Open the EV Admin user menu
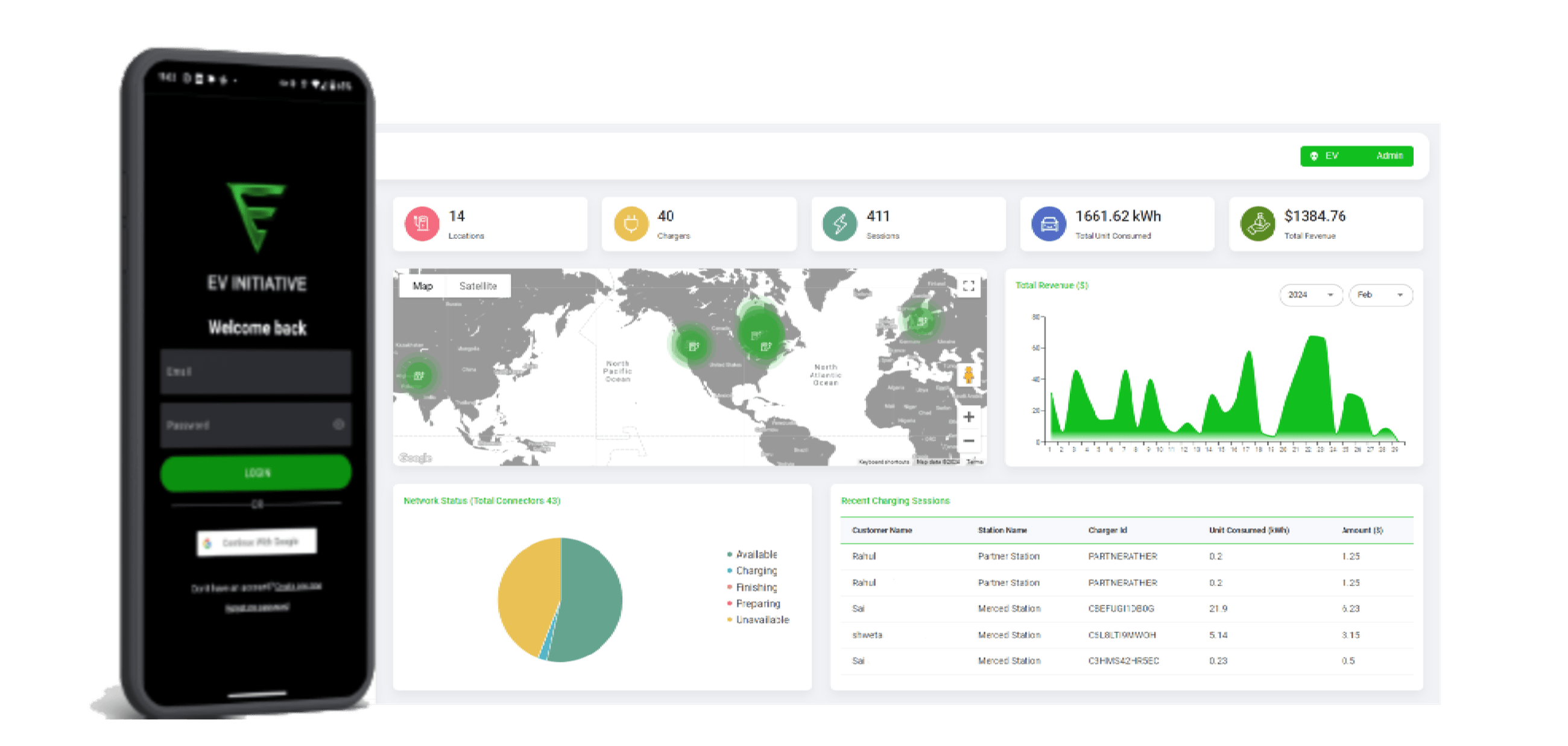The height and width of the screenshot is (746, 1568). click(x=1356, y=156)
